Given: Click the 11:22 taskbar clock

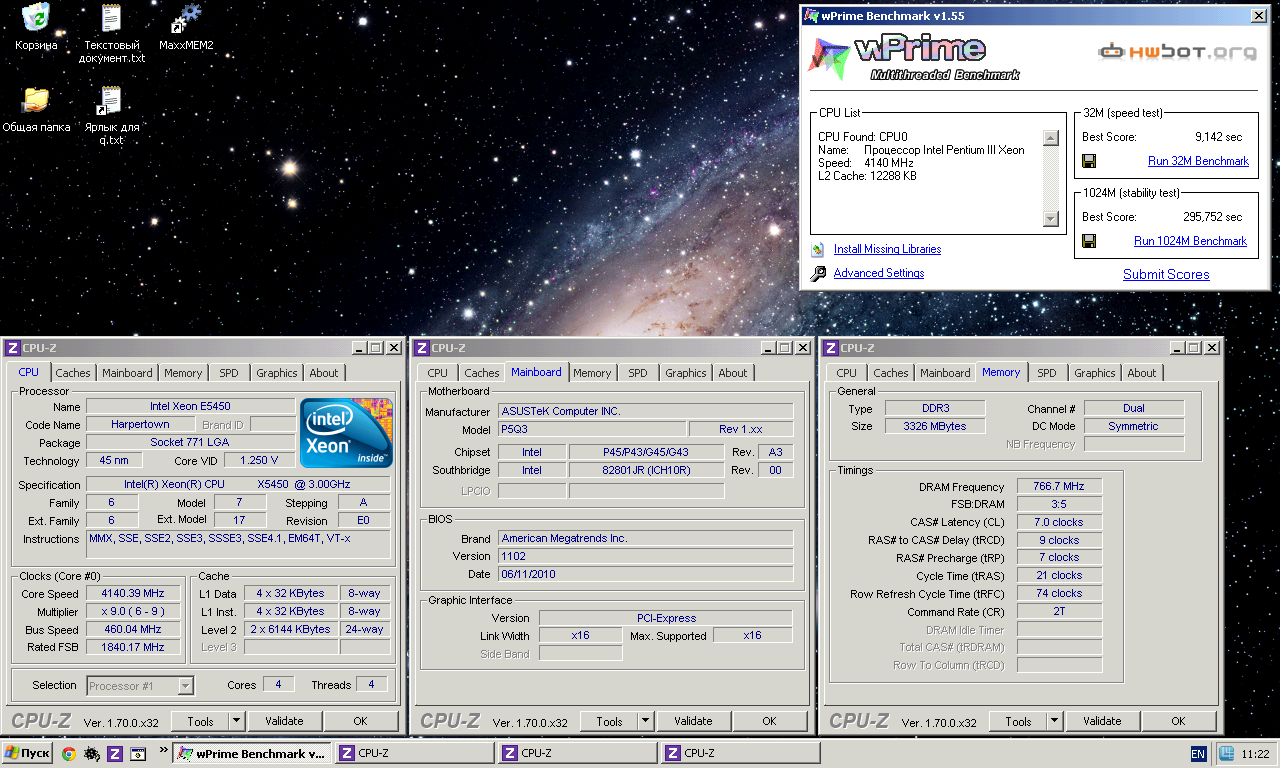Looking at the screenshot, I should click(x=1255, y=754).
